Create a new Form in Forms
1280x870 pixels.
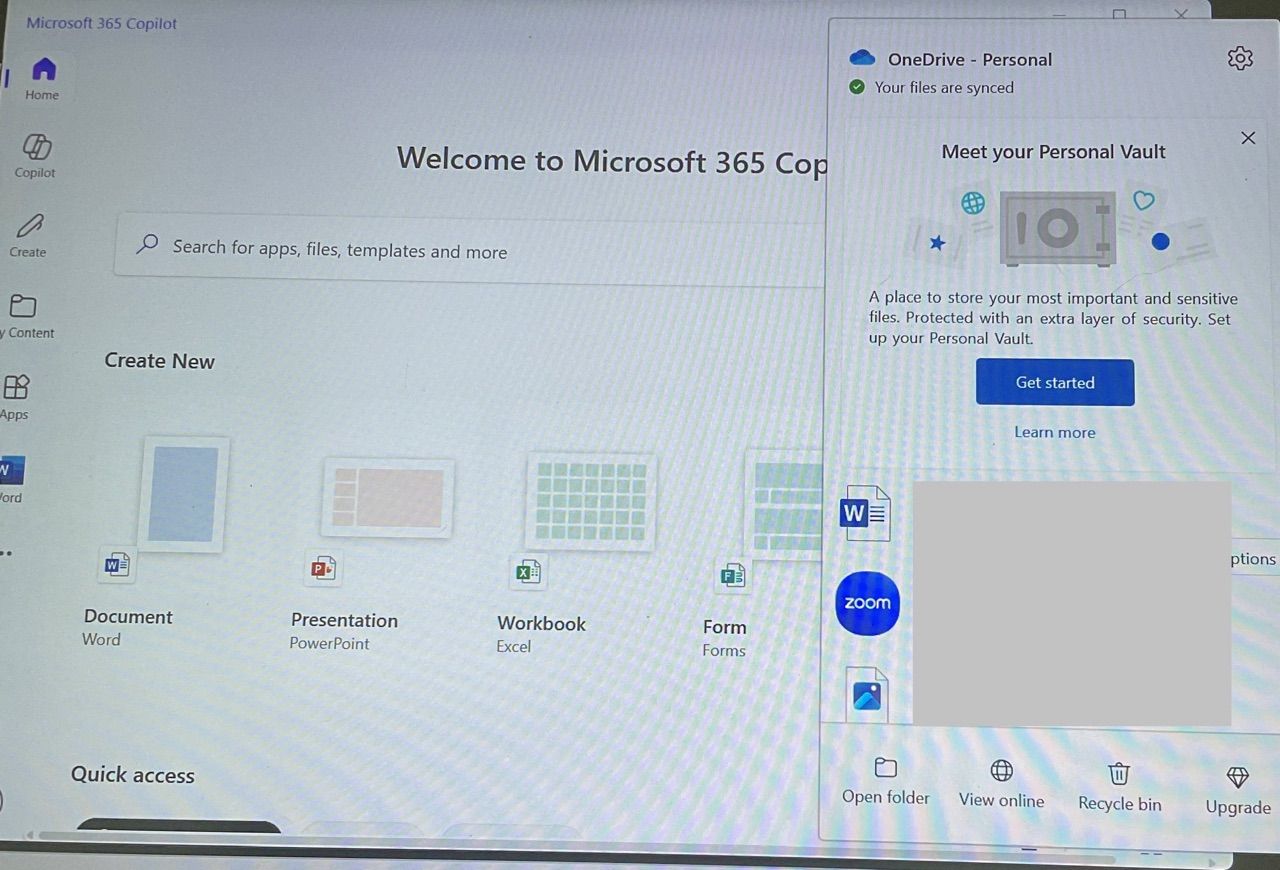pyautogui.click(x=762, y=553)
